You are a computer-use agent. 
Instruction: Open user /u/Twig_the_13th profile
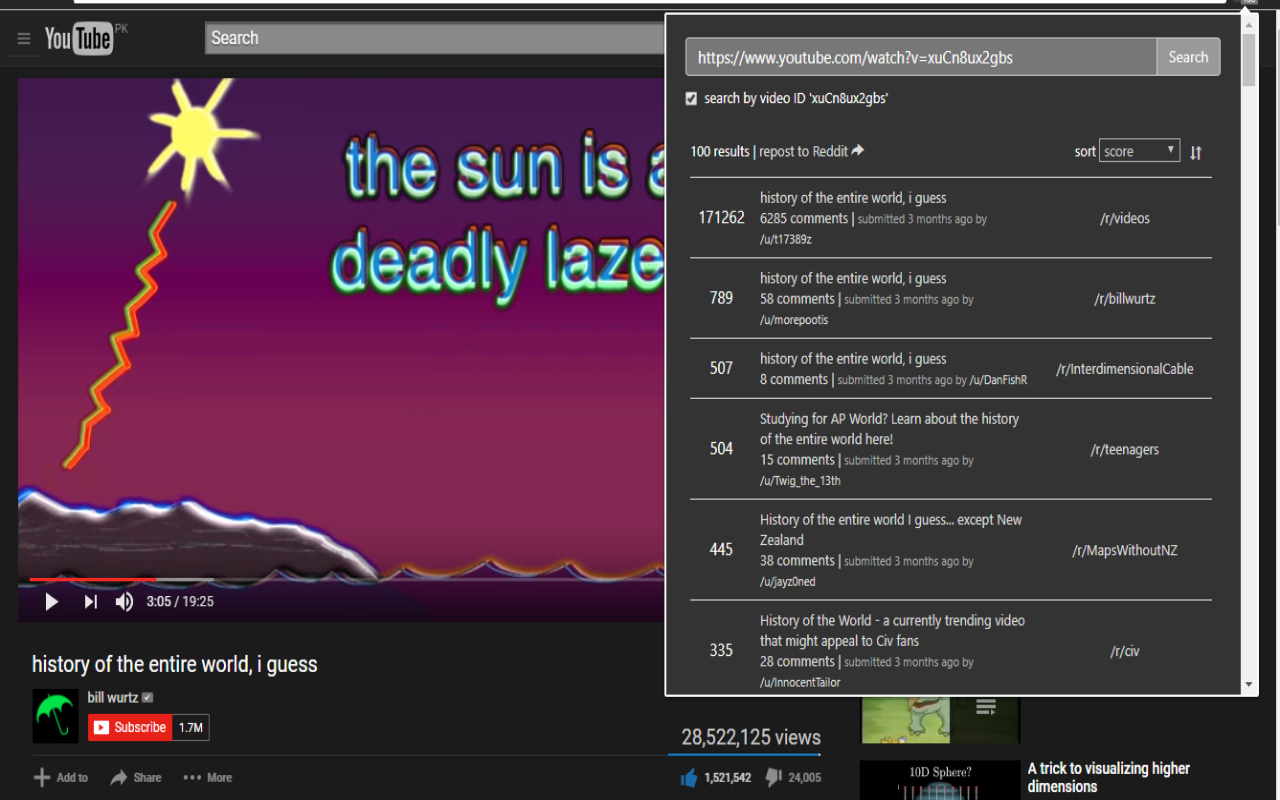(x=800, y=481)
